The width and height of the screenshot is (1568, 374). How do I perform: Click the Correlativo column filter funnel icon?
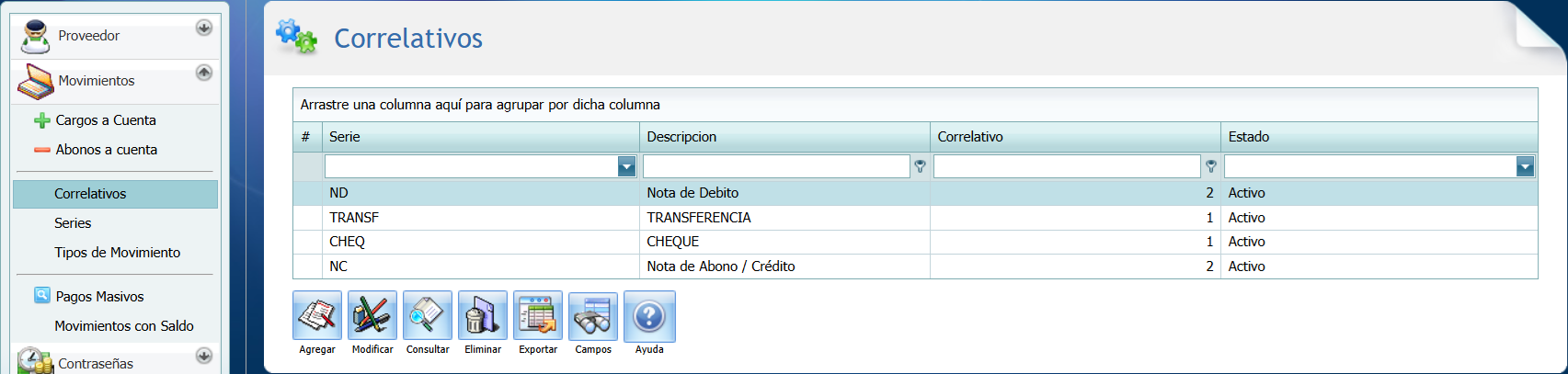pos(1211,166)
